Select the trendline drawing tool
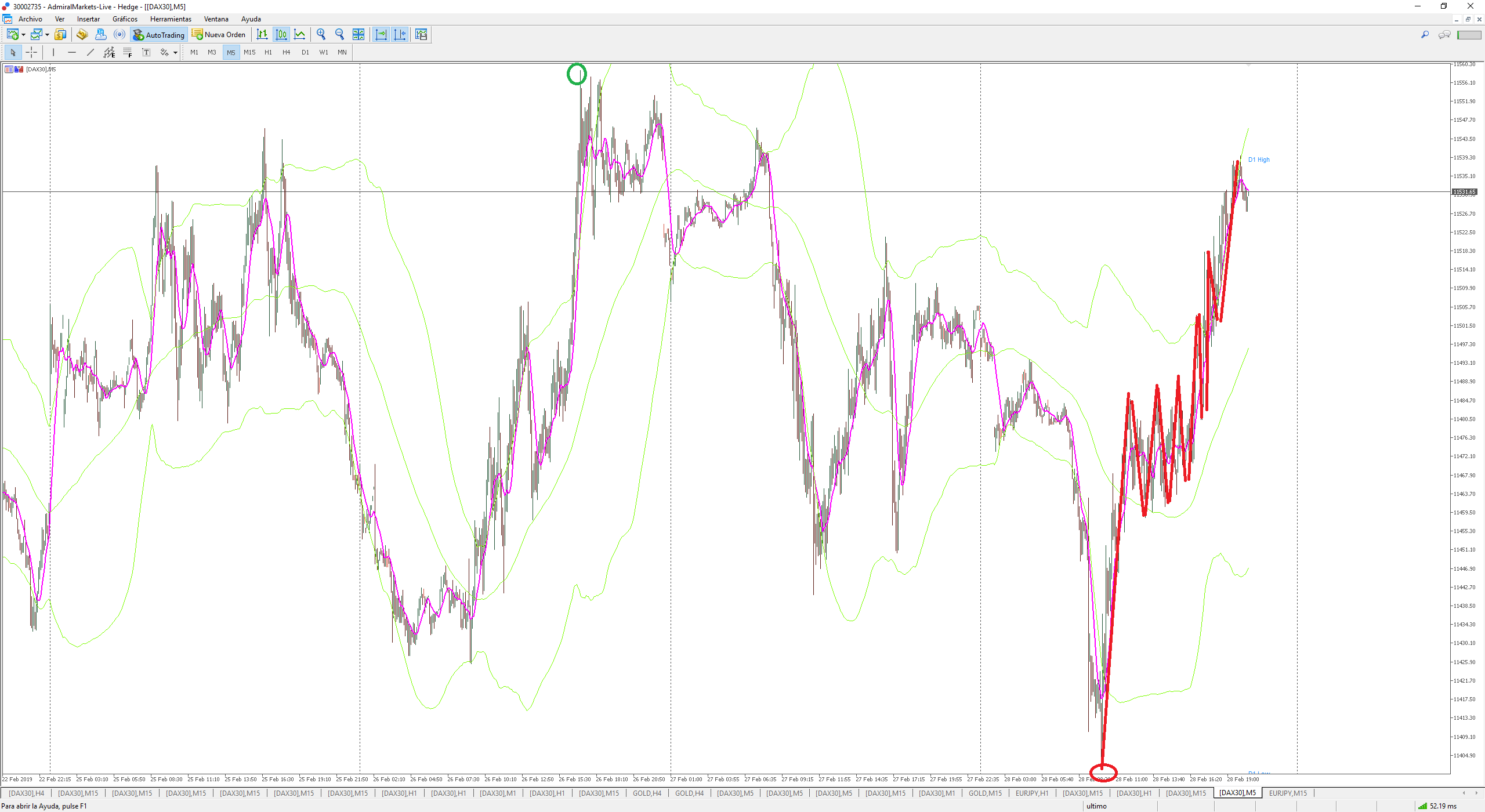This screenshot has width=1485, height=812. click(x=90, y=53)
